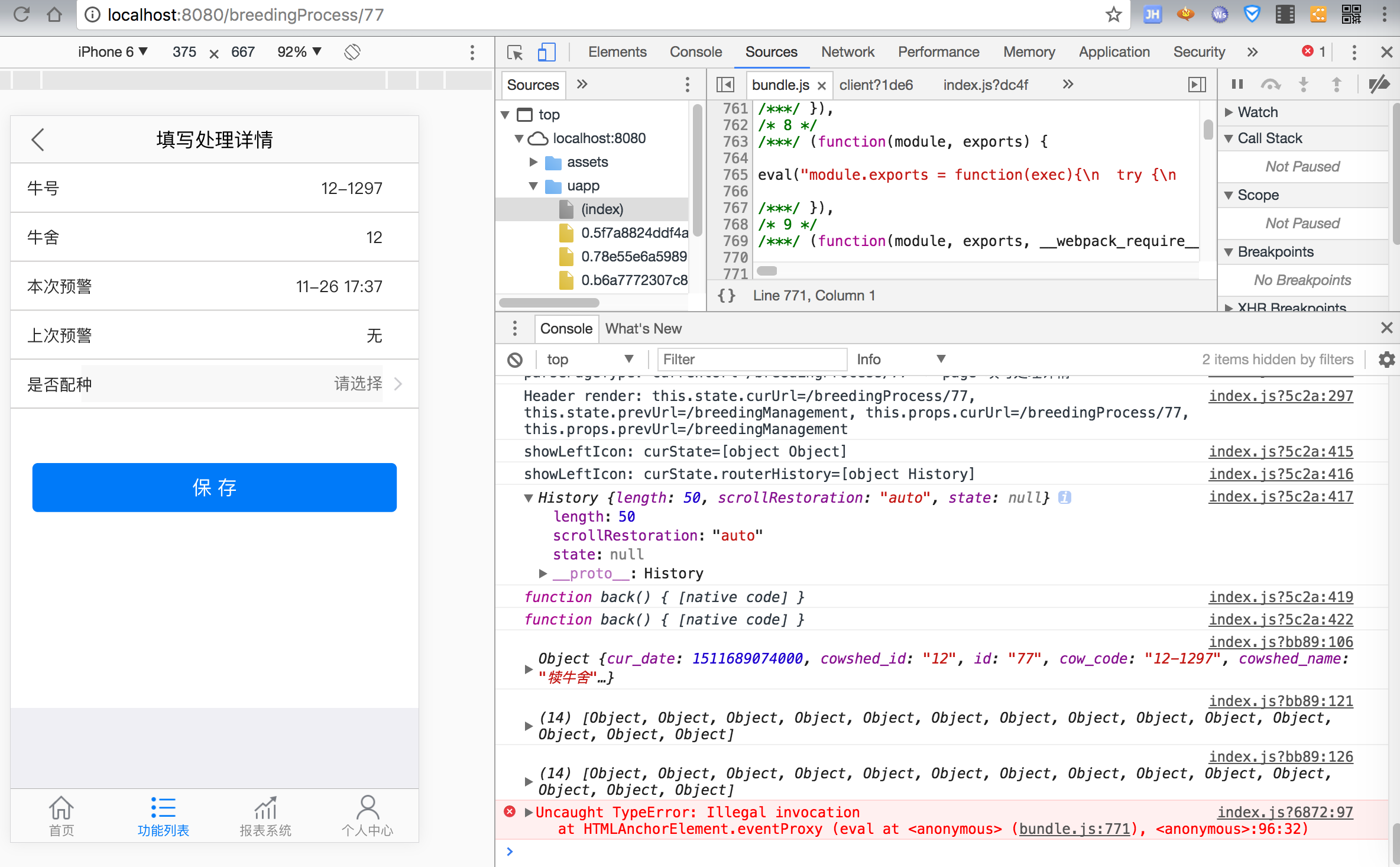Open console settings gear icon

(1386, 359)
